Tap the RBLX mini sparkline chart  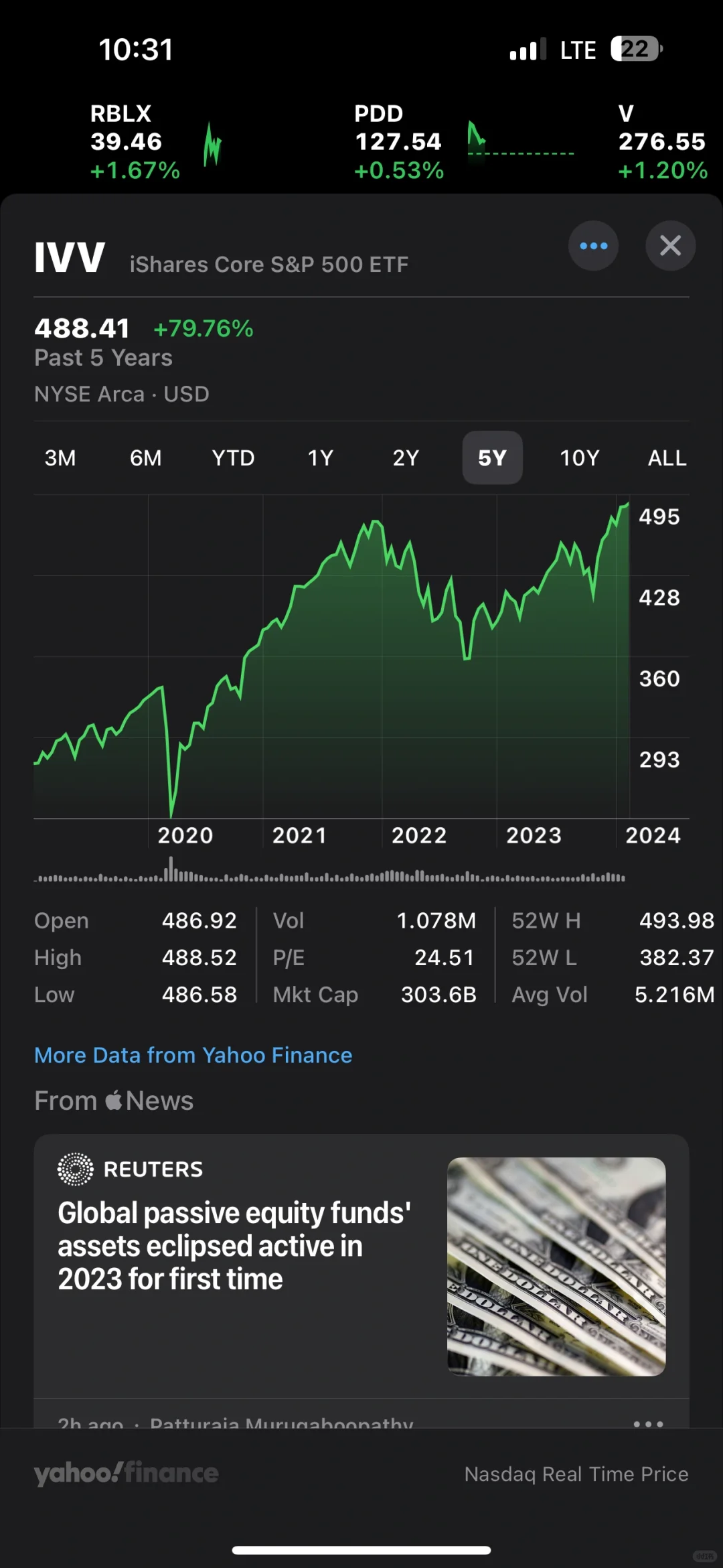(x=212, y=144)
